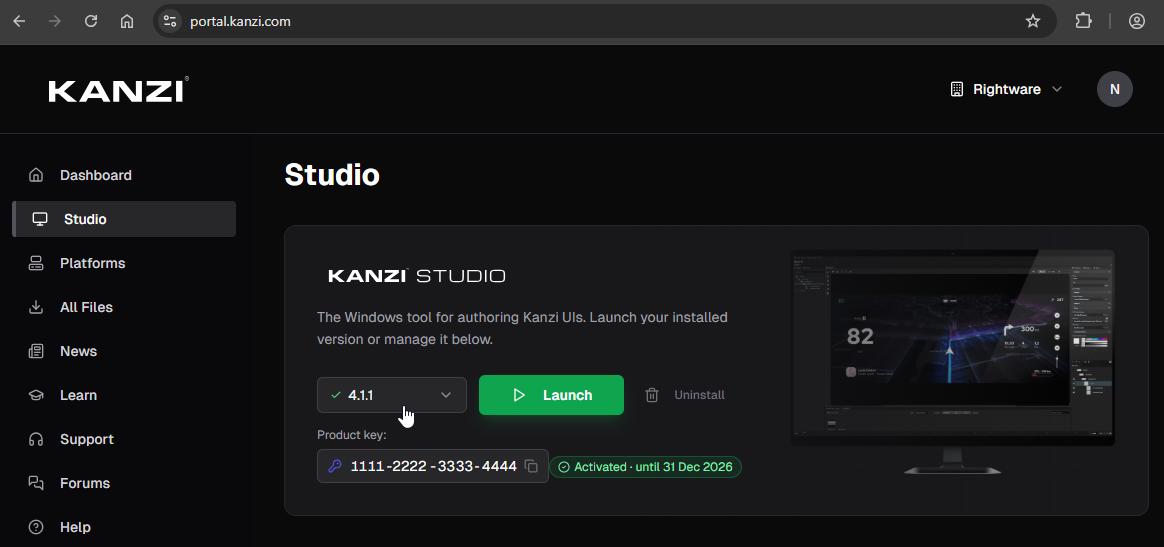This screenshot has width=1164, height=547.
Task: Click the KANZI logo in header
Action: [118, 91]
